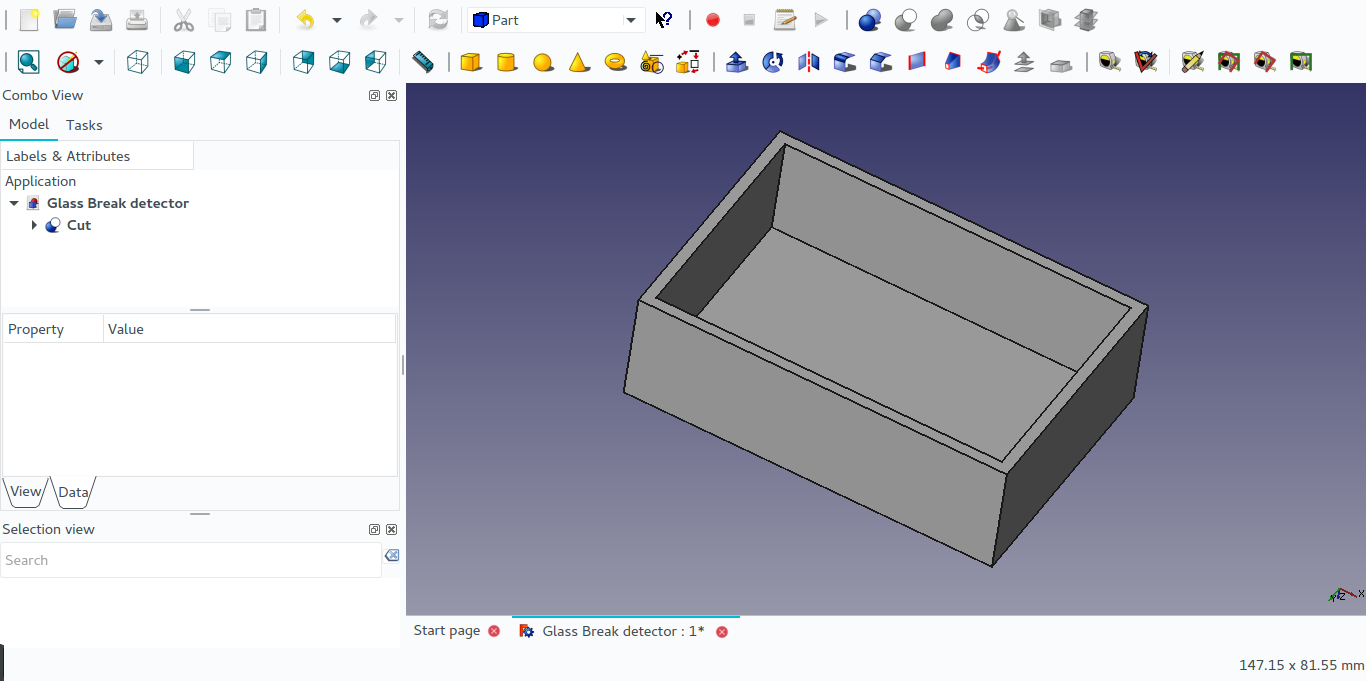Fuse shapes with Union tool

(x=942, y=20)
